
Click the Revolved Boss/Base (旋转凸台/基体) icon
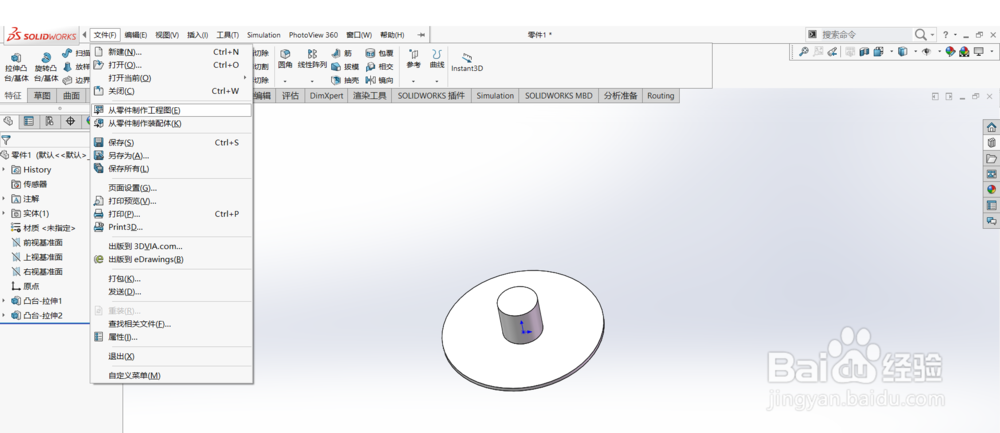tap(46, 59)
